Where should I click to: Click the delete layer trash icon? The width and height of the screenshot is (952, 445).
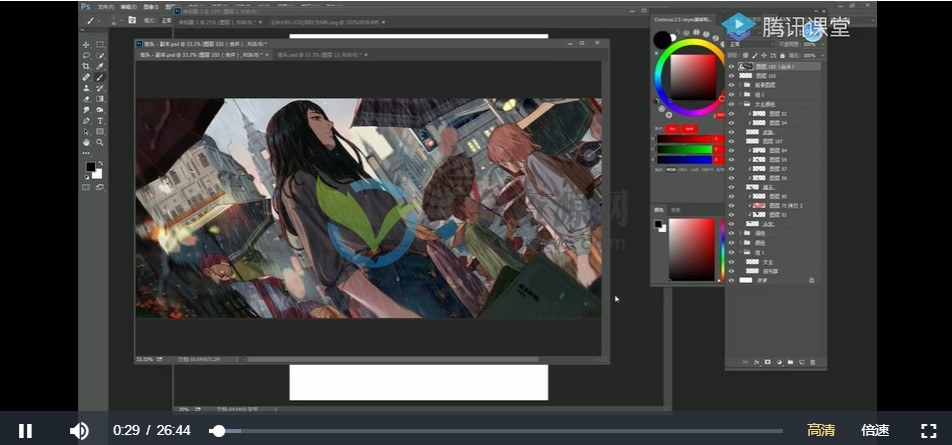[812, 361]
